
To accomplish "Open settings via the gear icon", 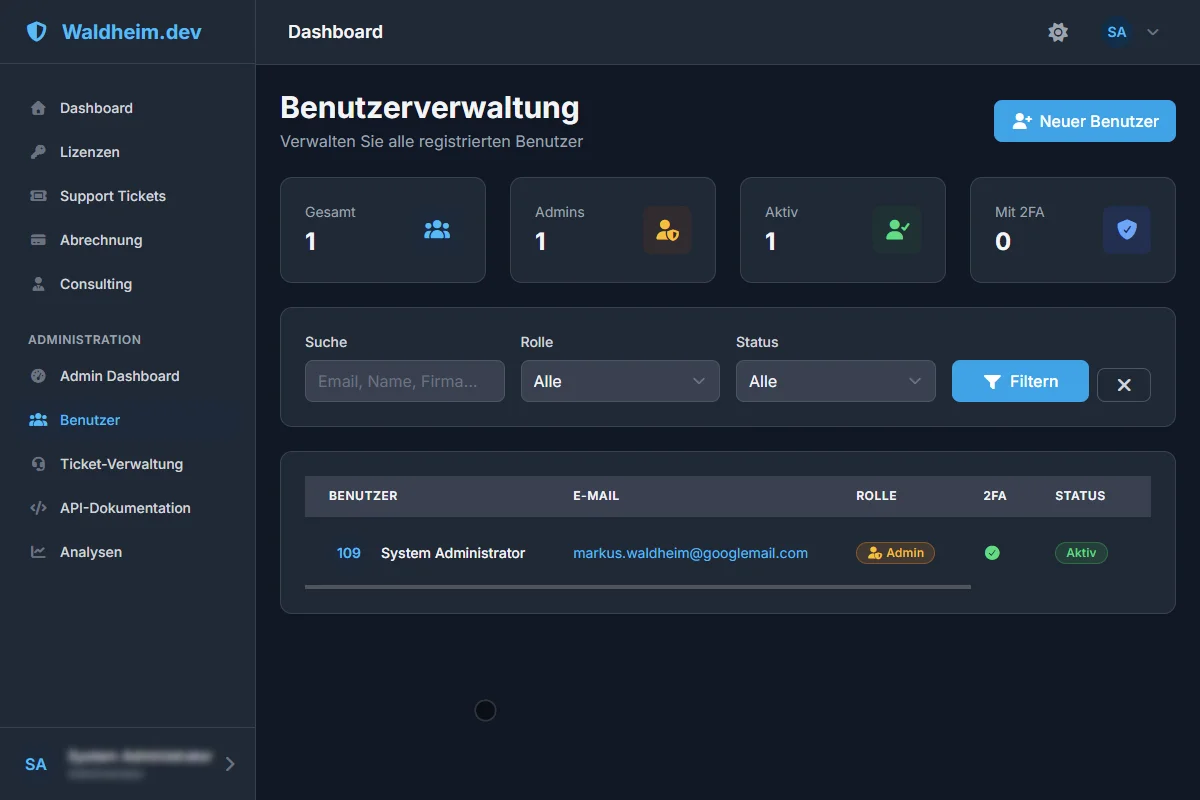I will (x=1058, y=32).
